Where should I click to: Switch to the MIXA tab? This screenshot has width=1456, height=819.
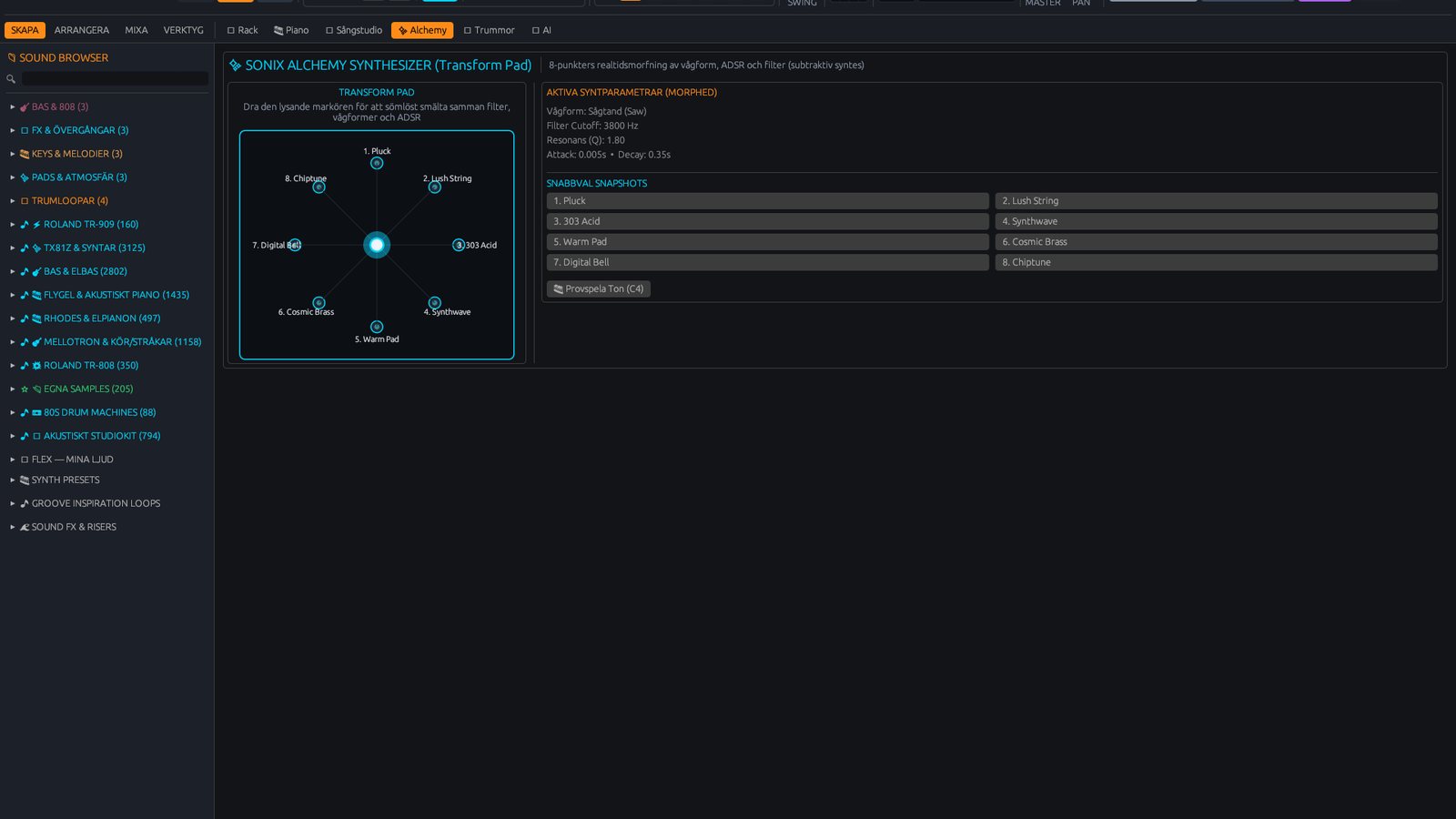click(x=136, y=30)
